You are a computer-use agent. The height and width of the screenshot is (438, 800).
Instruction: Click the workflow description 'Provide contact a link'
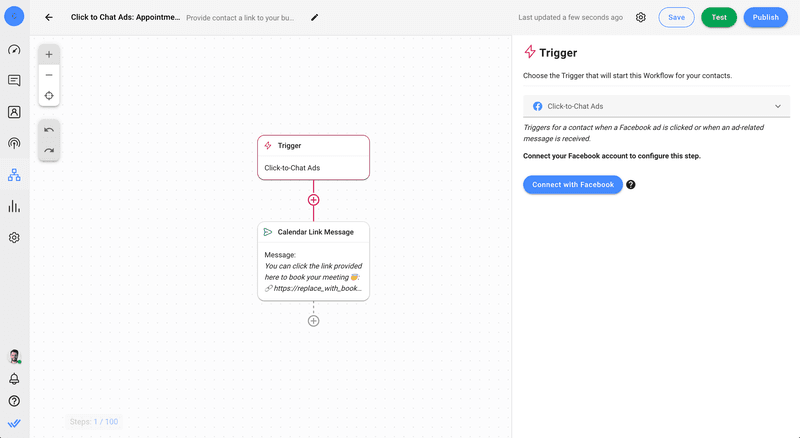tap(240, 18)
